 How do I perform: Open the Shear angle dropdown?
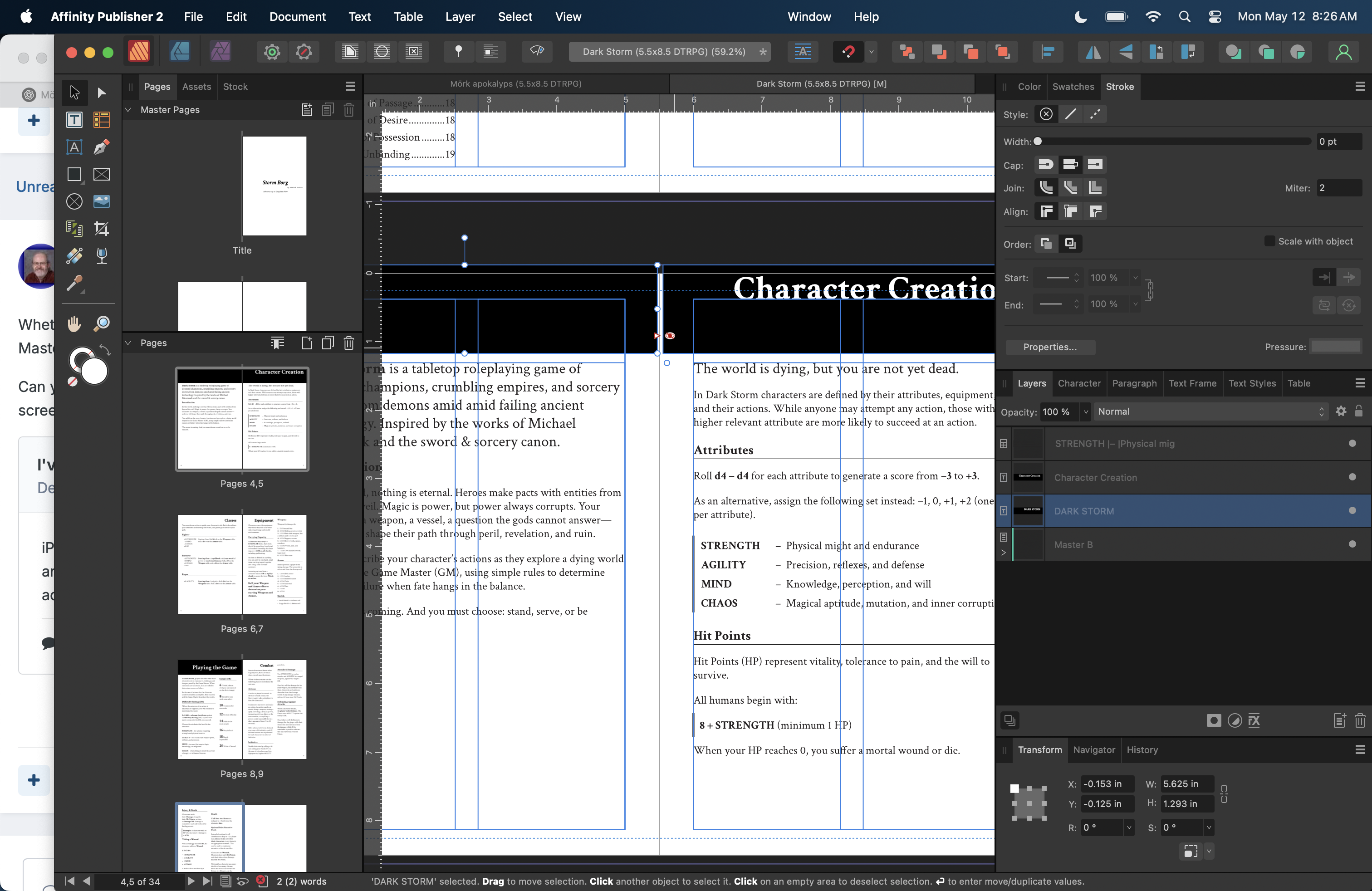[x=1209, y=827]
